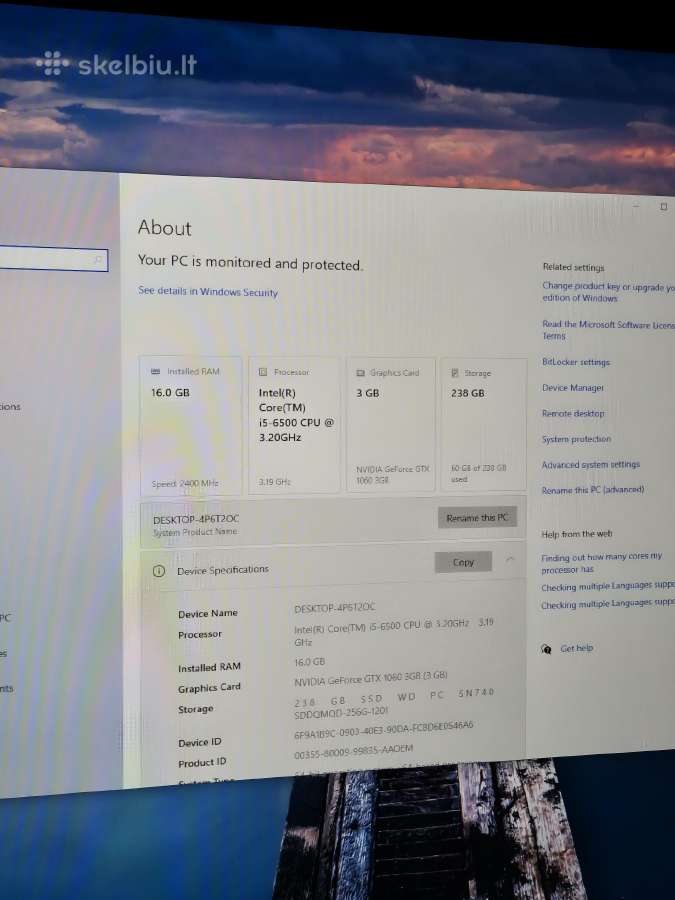This screenshot has width=675, height=900.
Task: Select the Processor card icon
Action: (263, 372)
